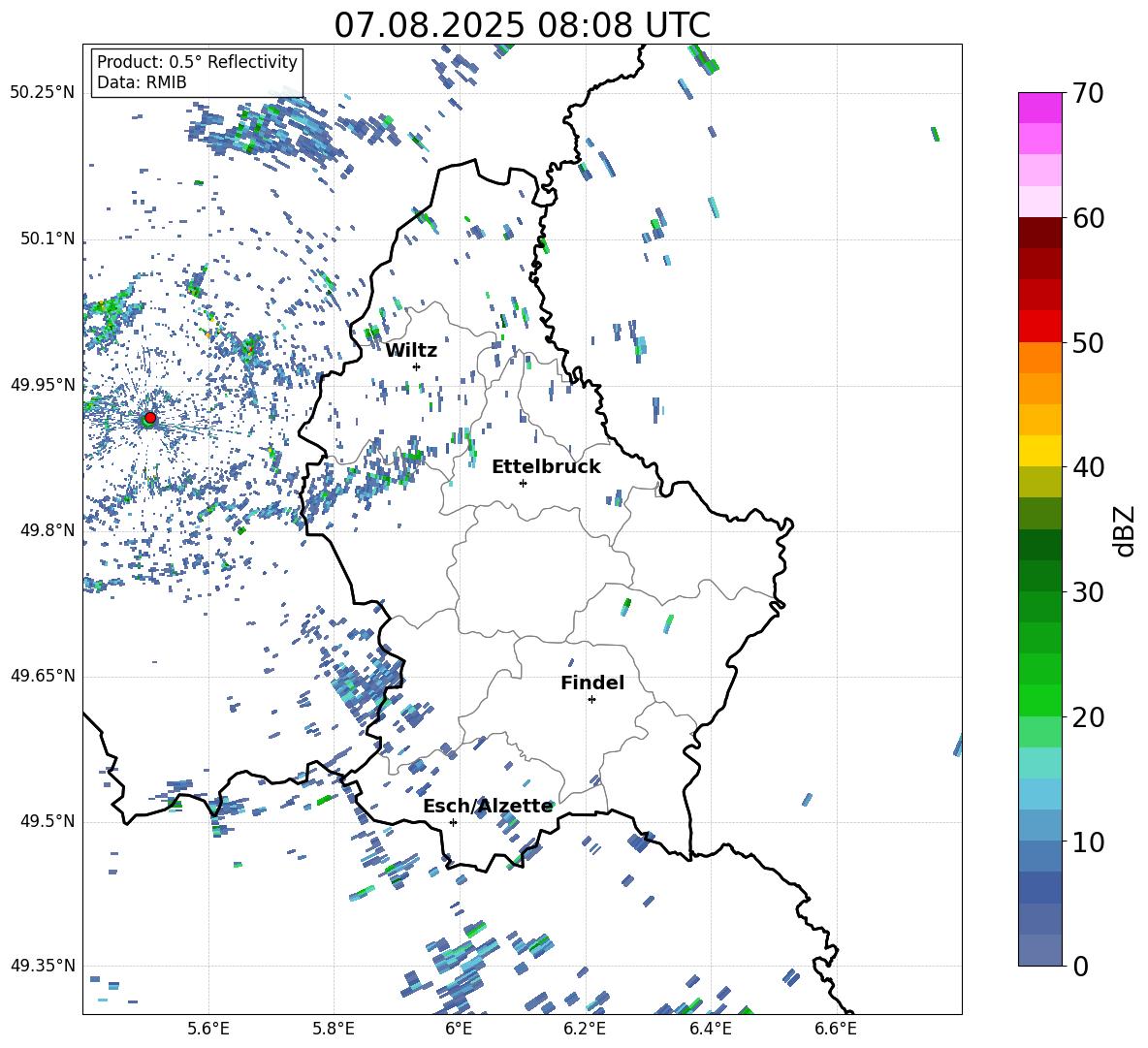This screenshot has width=1148, height=1048.
Task: Click the bright green colorbar segment at 20
Action: point(1039,700)
